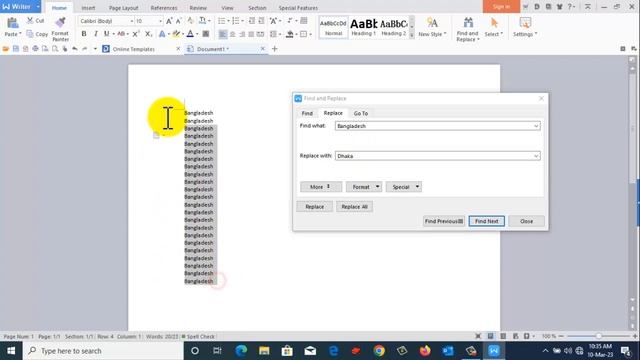
Task: Open the Find what history dropdown
Action: (536, 126)
